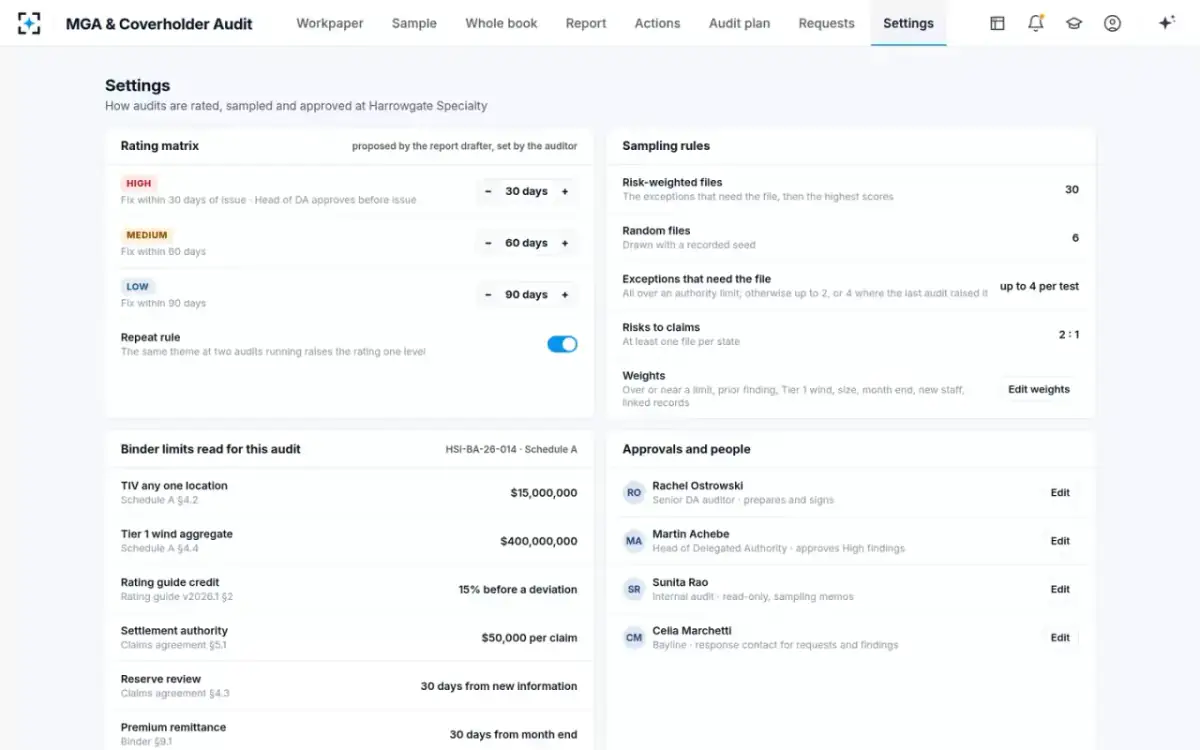Screen dimensions: 1200x750
Task: Click Martin Achebe's MA avatar
Action: (634, 541)
